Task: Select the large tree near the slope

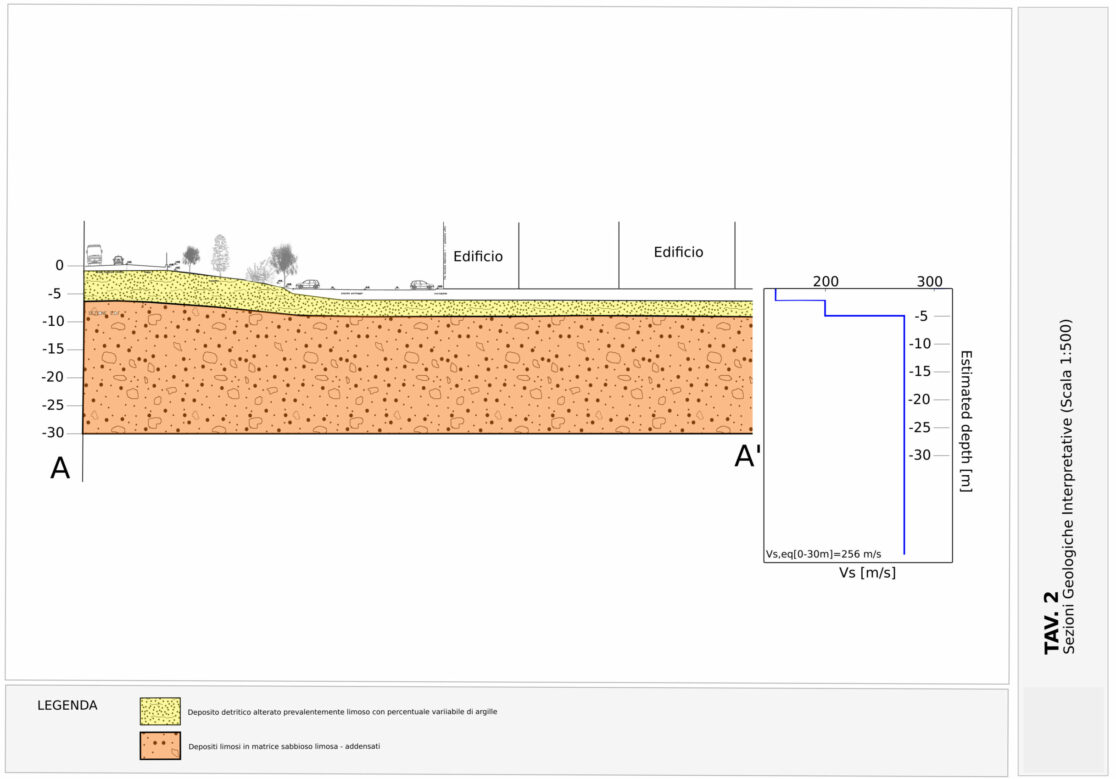Action: click(x=283, y=263)
